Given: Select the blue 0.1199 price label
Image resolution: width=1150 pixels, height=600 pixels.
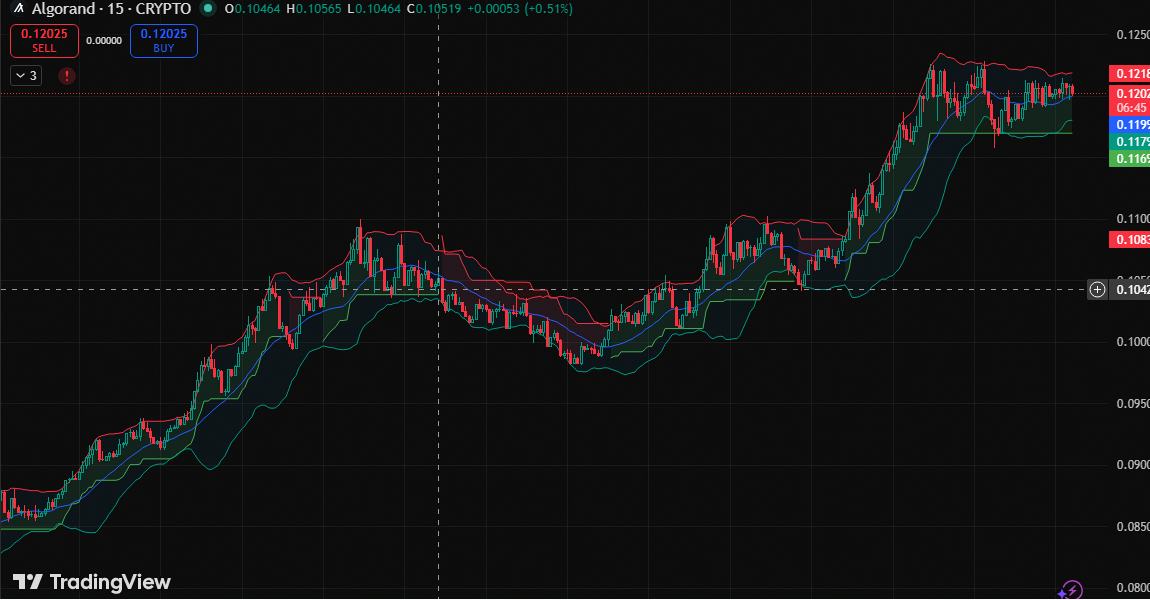Looking at the screenshot, I should coord(1129,125).
